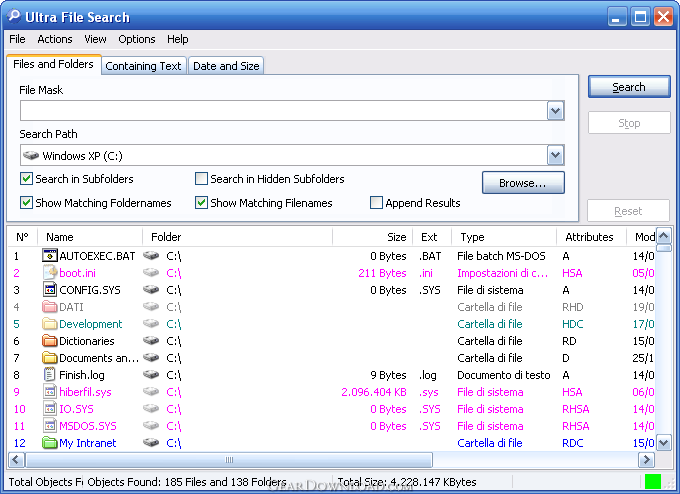This screenshot has width=680, height=494.
Task: Click the IO.SYS file icon
Action: [49, 409]
